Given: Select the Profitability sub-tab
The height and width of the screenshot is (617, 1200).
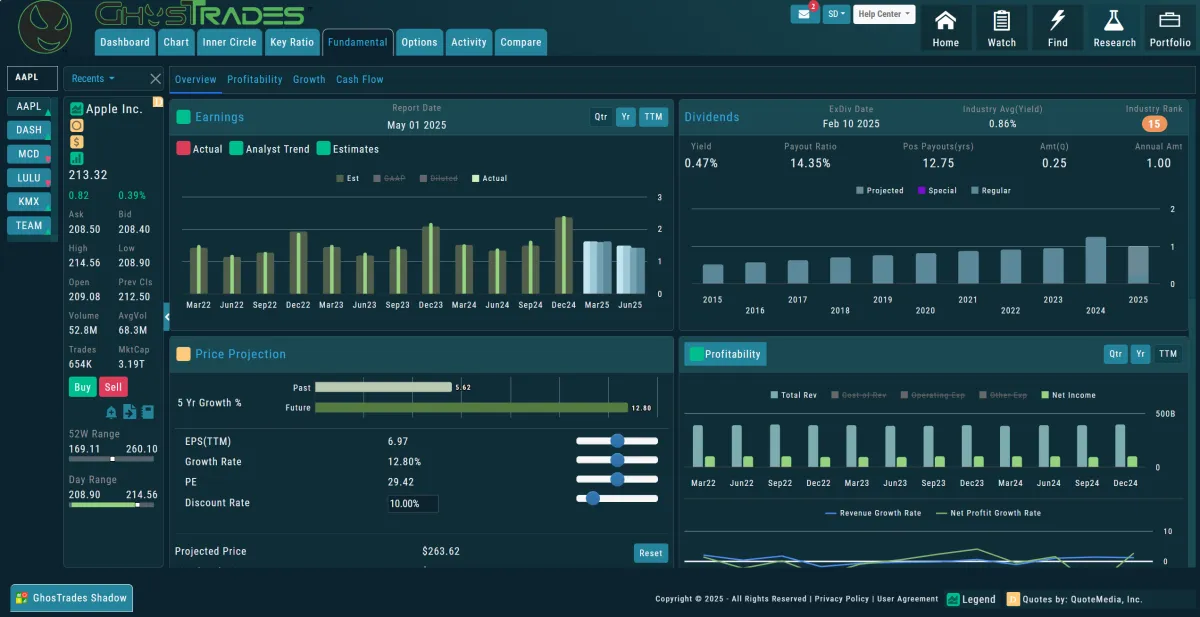Looking at the screenshot, I should point(255,79).
